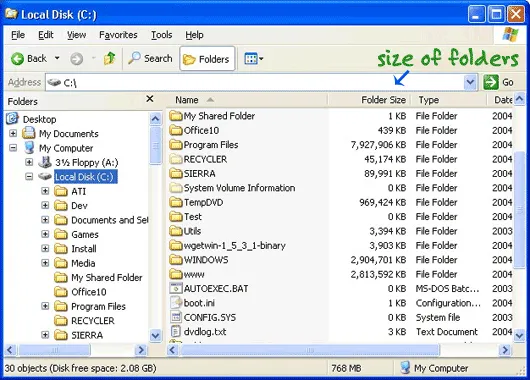Select Install folder in tree
The height and width of the screenshot is (380, 530).
tap(76, 249)
